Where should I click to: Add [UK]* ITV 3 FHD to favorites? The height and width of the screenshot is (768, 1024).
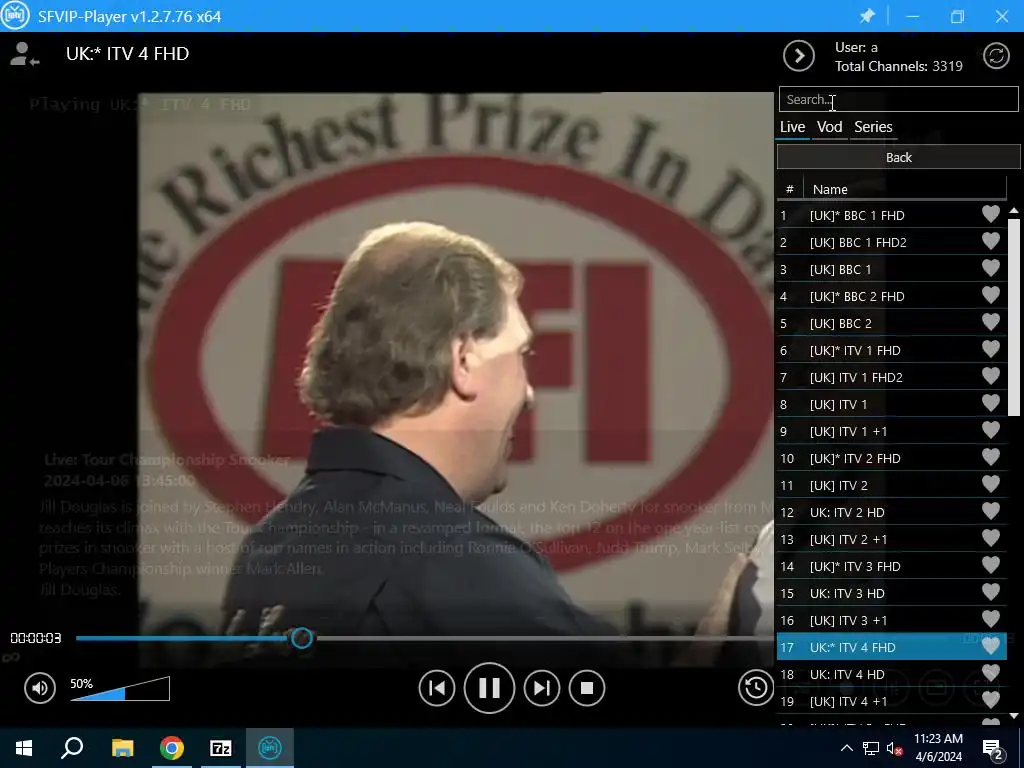pyautogui.click(x=991, y=566)
